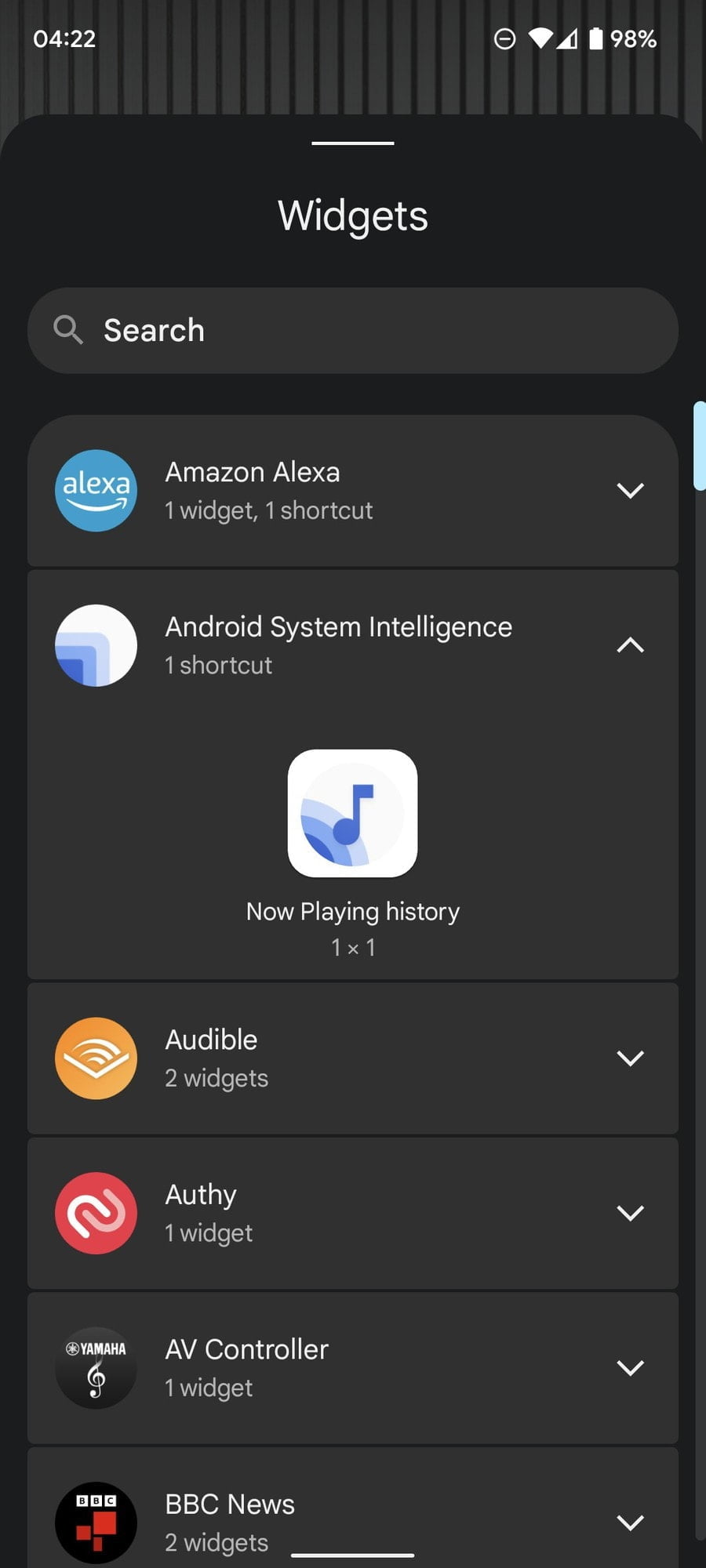706x1568 pixels.
Task: Expand the Authy widget chevron
Action: pos(630,1213)
